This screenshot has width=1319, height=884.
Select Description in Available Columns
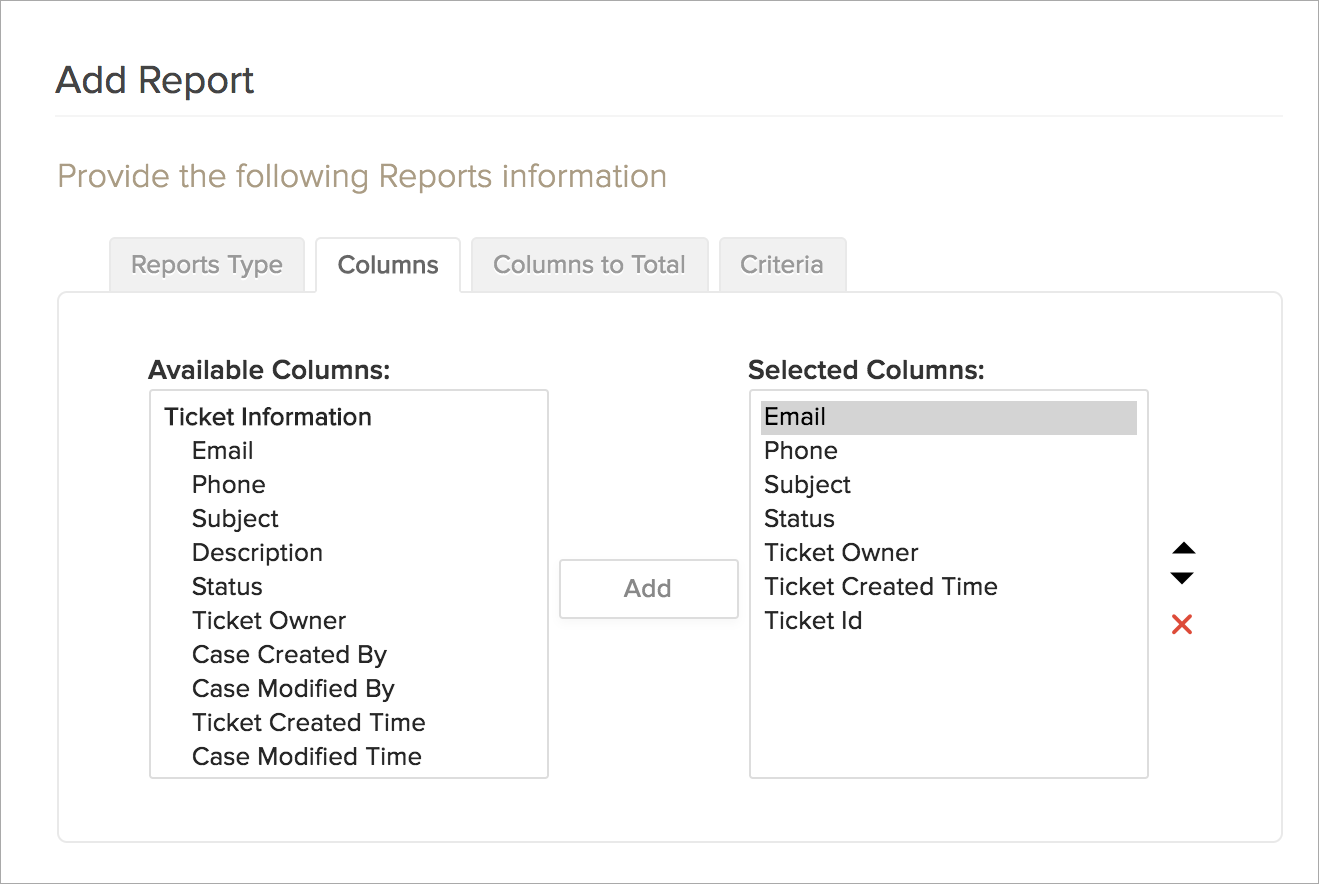point(257,553)
